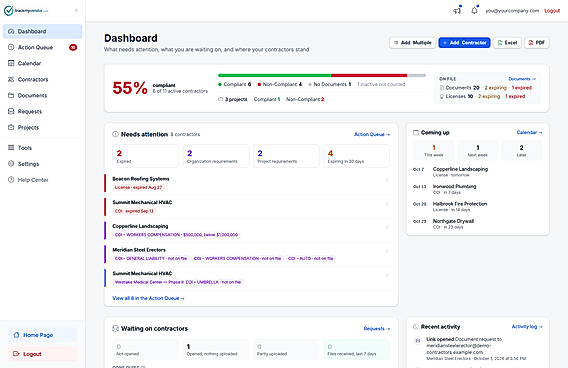The height and width of the screenshot is (368, 568).
Task: Expand chevron on Copperline Landscaping attention row
Action: point(387,227)
